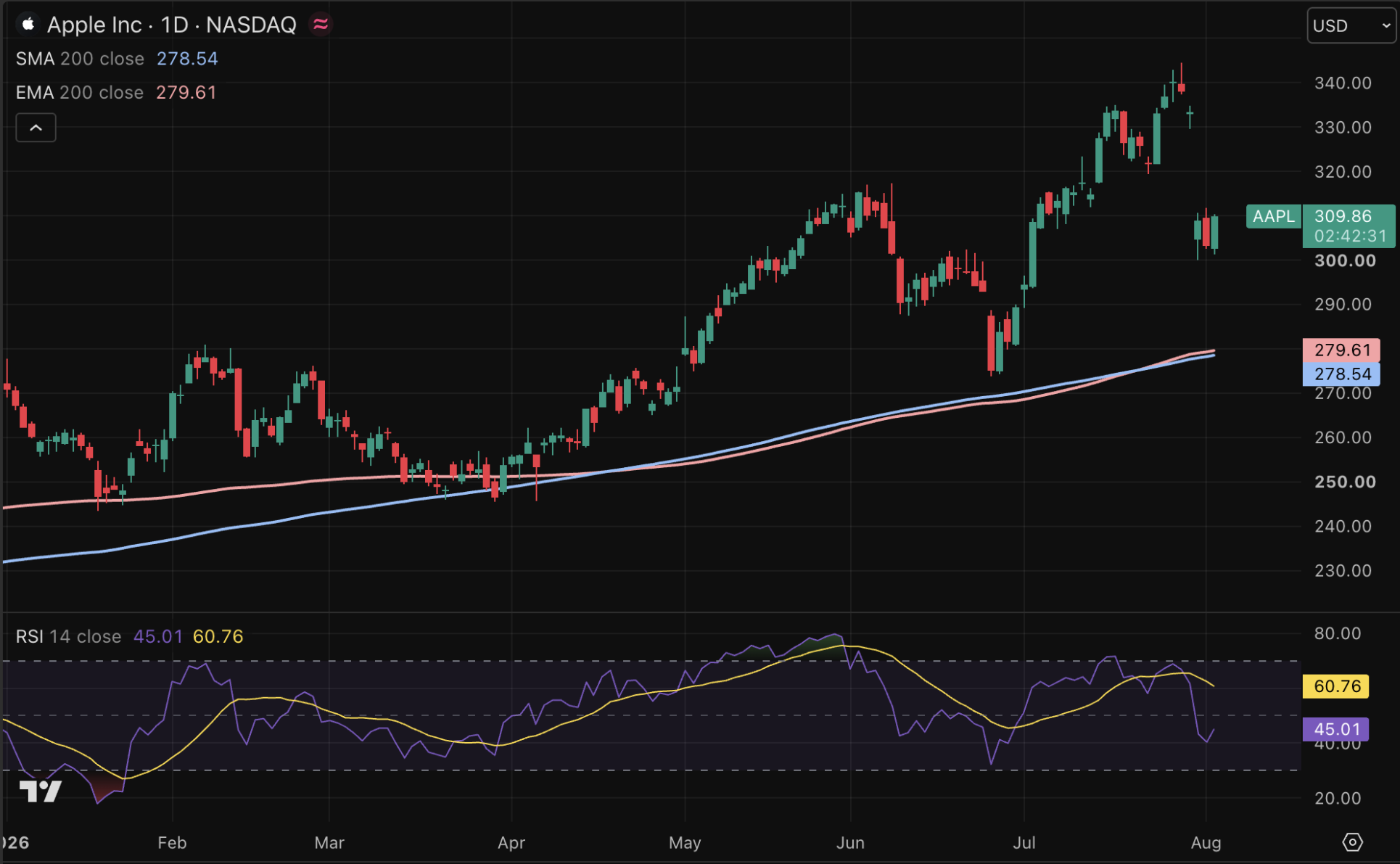
Task: Select the "RSI 14 close" indicator legend title
Action: (68, 637)
